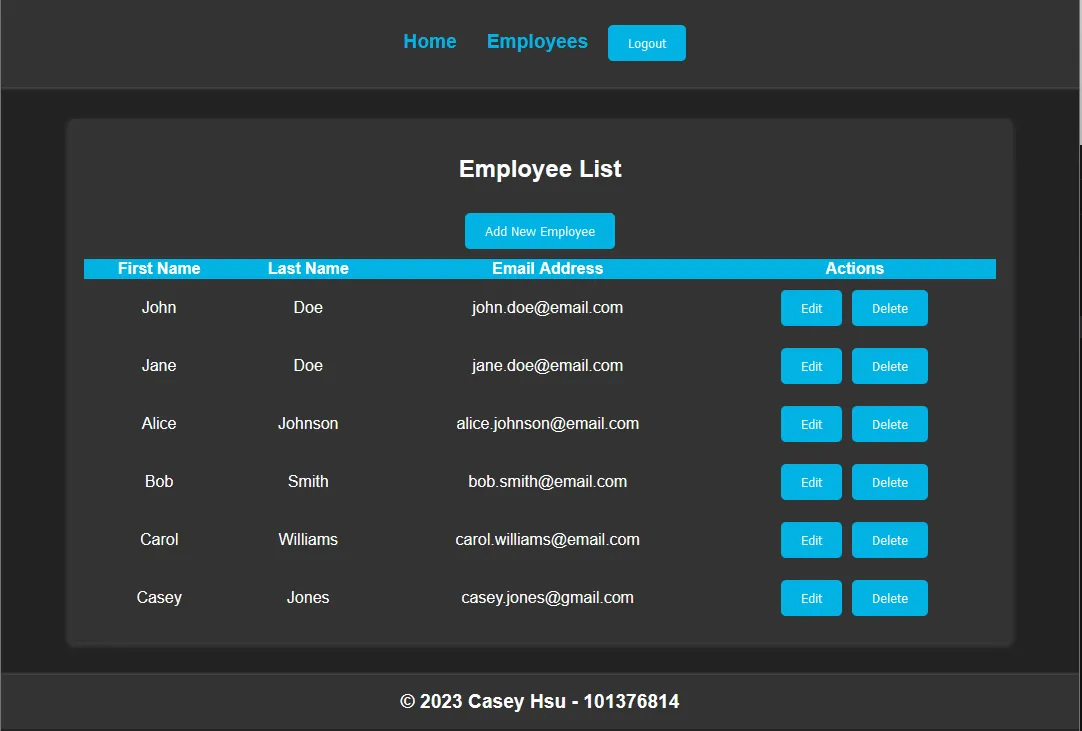The image size is (1082, 731).
Task: Delete Jane Doe's record
Action: [889, 365]
